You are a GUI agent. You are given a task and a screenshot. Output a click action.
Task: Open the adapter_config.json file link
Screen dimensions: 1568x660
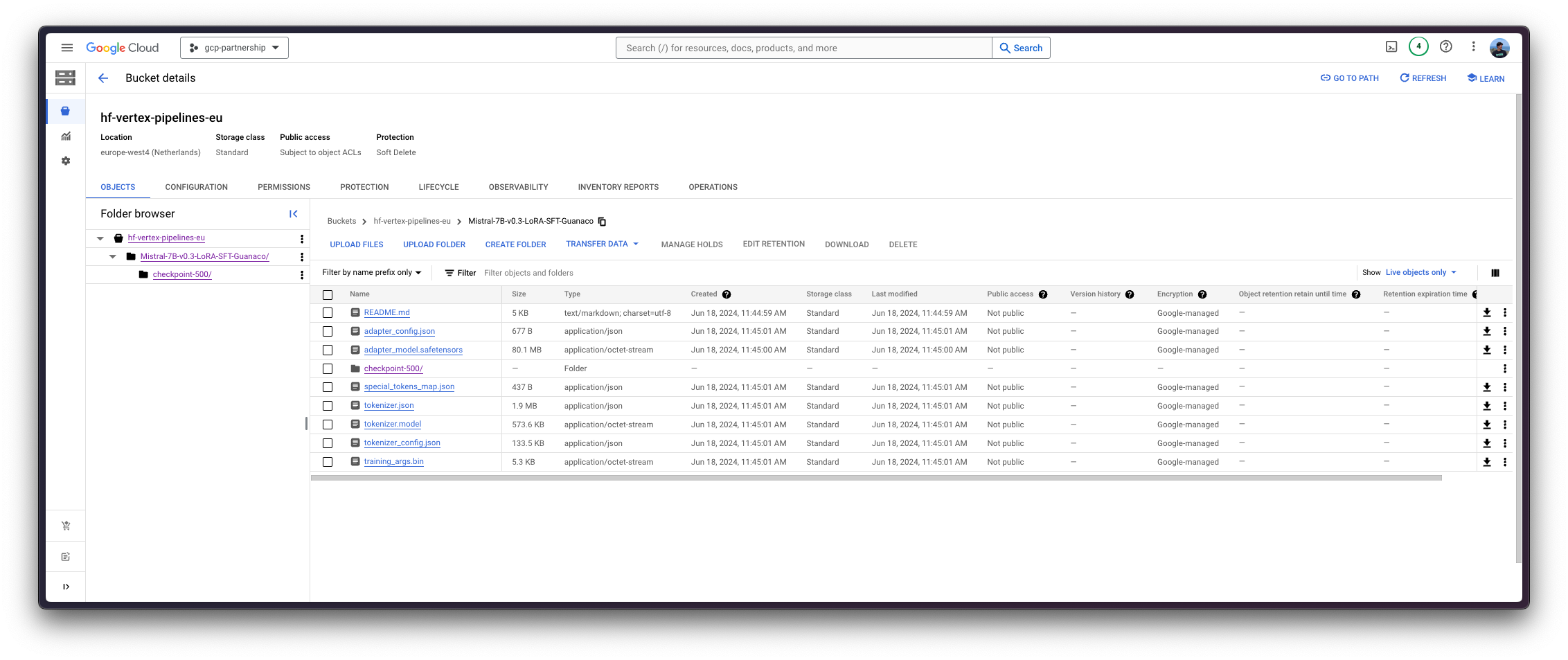point(400,332)
